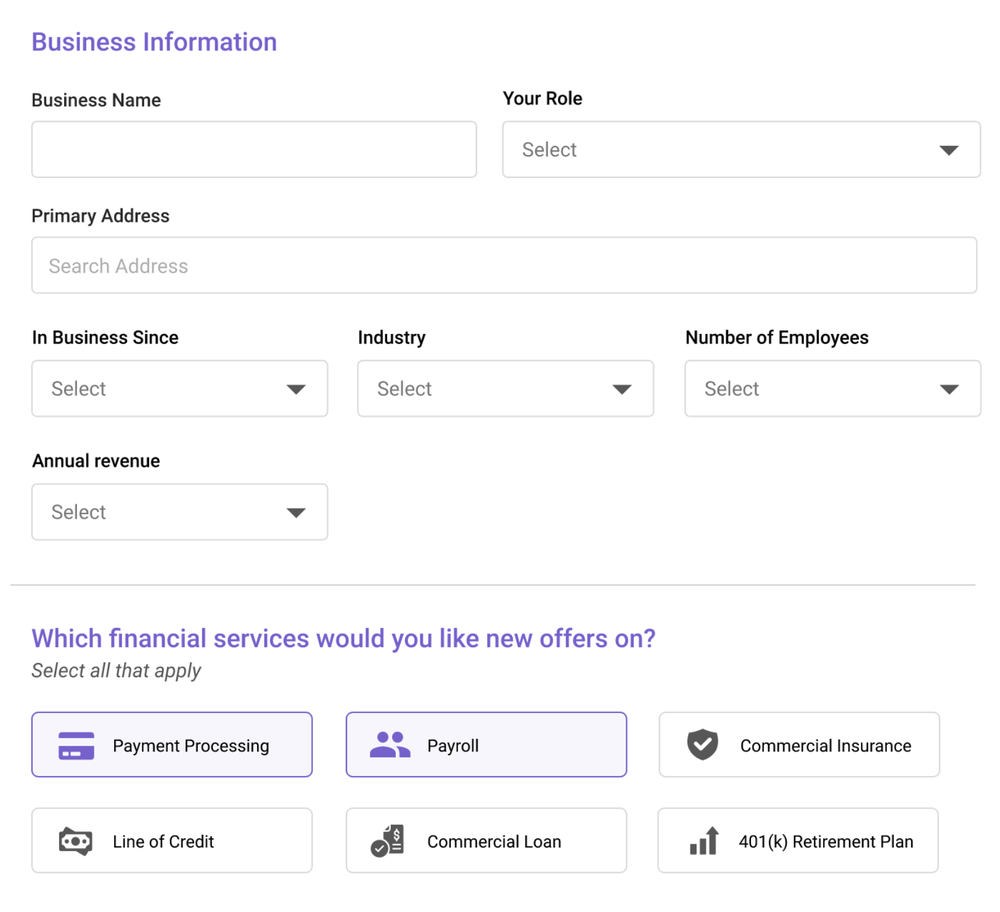The height and width of the screenshot is (912, 1000).
Task: Click the Payroll people icon
Action: pyautogui.click(x=390, y=744)
